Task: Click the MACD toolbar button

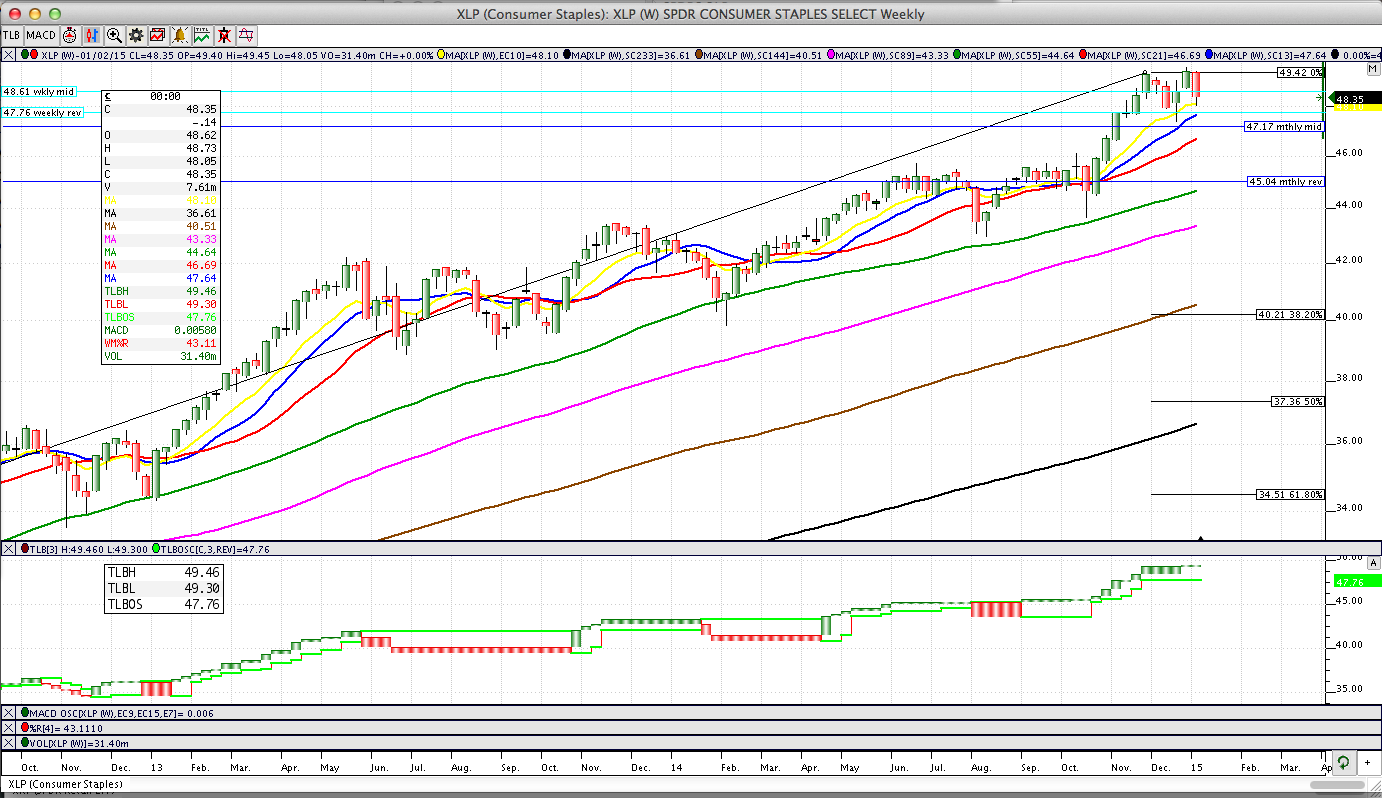Action: 42,35
